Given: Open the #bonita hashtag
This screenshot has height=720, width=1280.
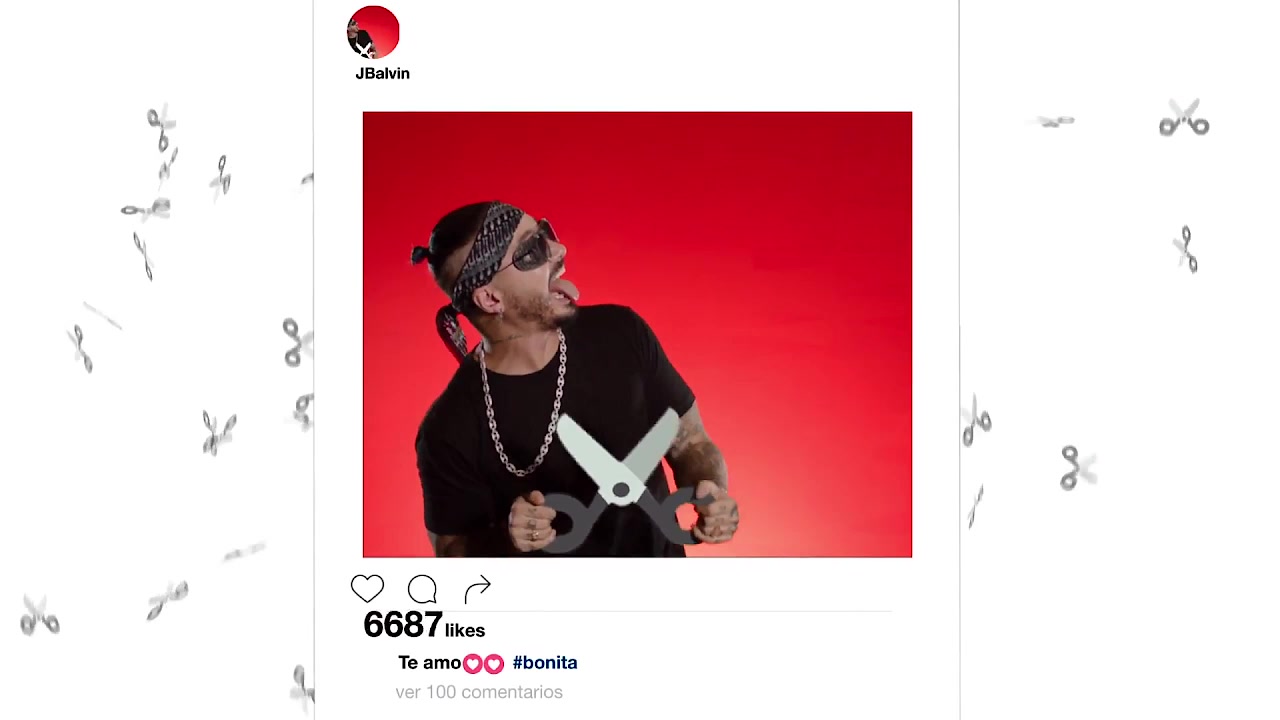Looking at the screenshot, I should click(x=545, y=662).
